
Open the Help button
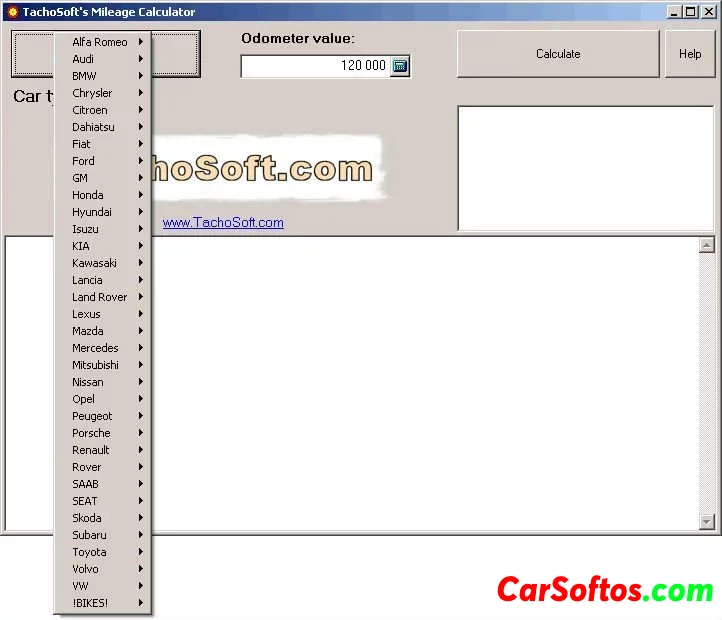point(690,54)
